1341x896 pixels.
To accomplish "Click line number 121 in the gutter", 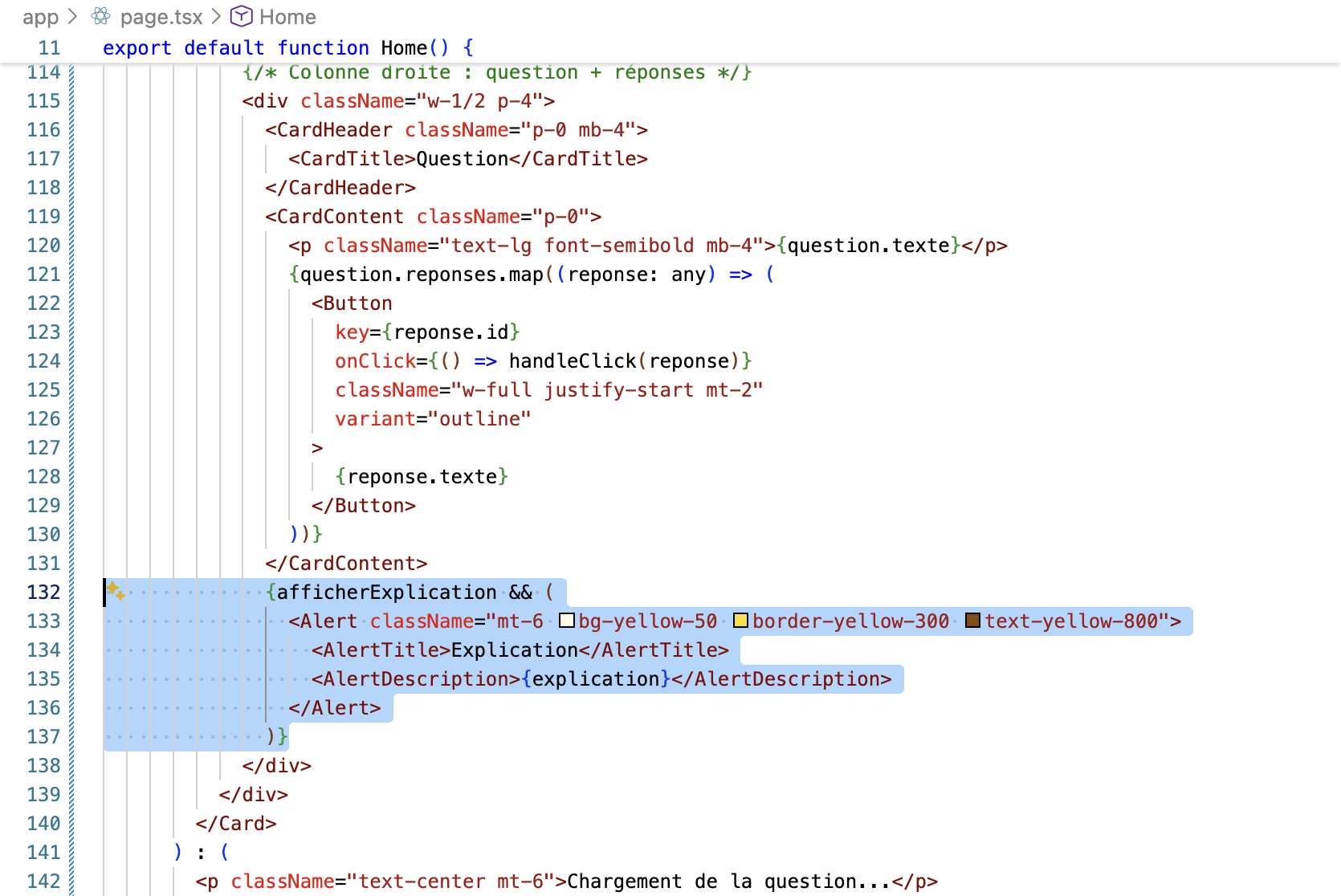I will [43, 275].
